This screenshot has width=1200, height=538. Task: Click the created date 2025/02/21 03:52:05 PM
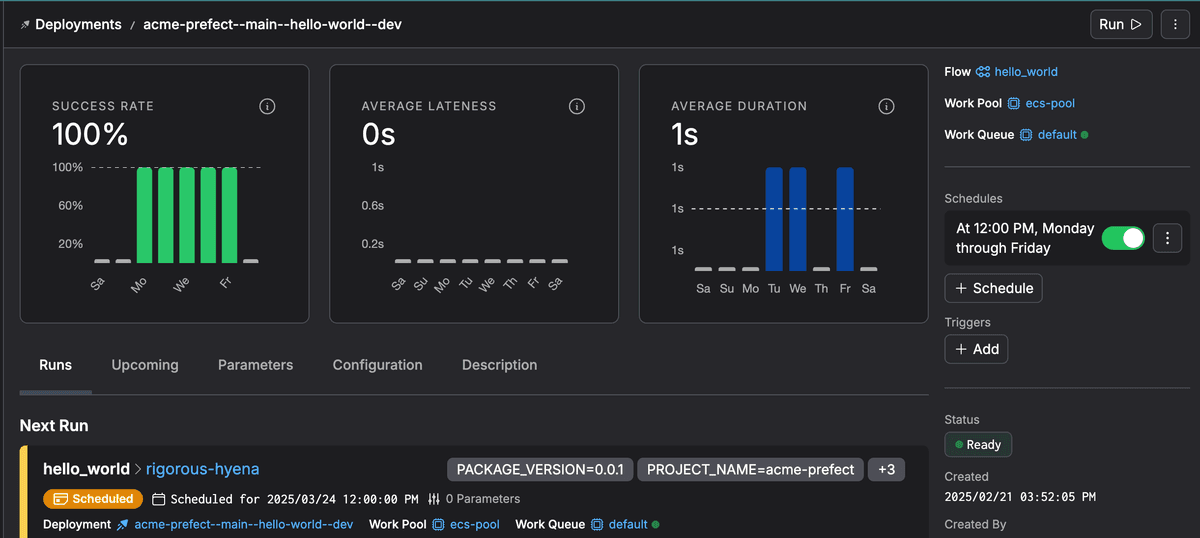pyautogui.click(x=1020, y=496)
